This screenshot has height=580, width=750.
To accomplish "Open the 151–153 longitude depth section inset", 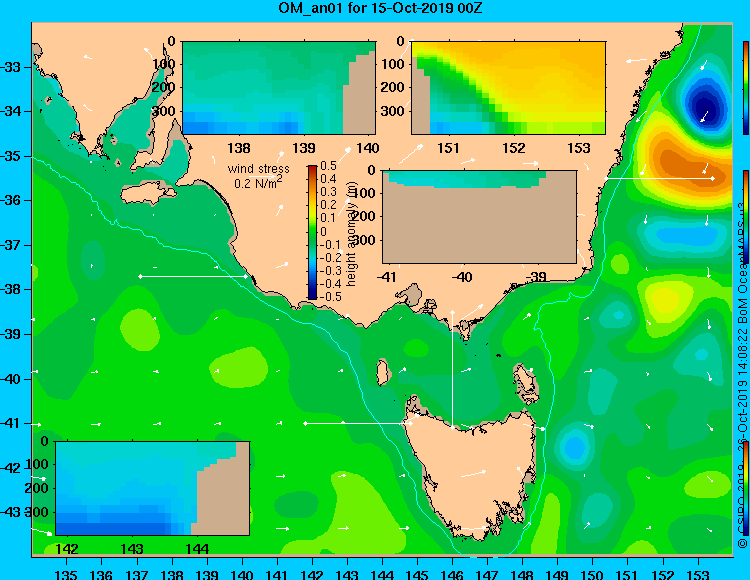I will click(x=508, y=88).
